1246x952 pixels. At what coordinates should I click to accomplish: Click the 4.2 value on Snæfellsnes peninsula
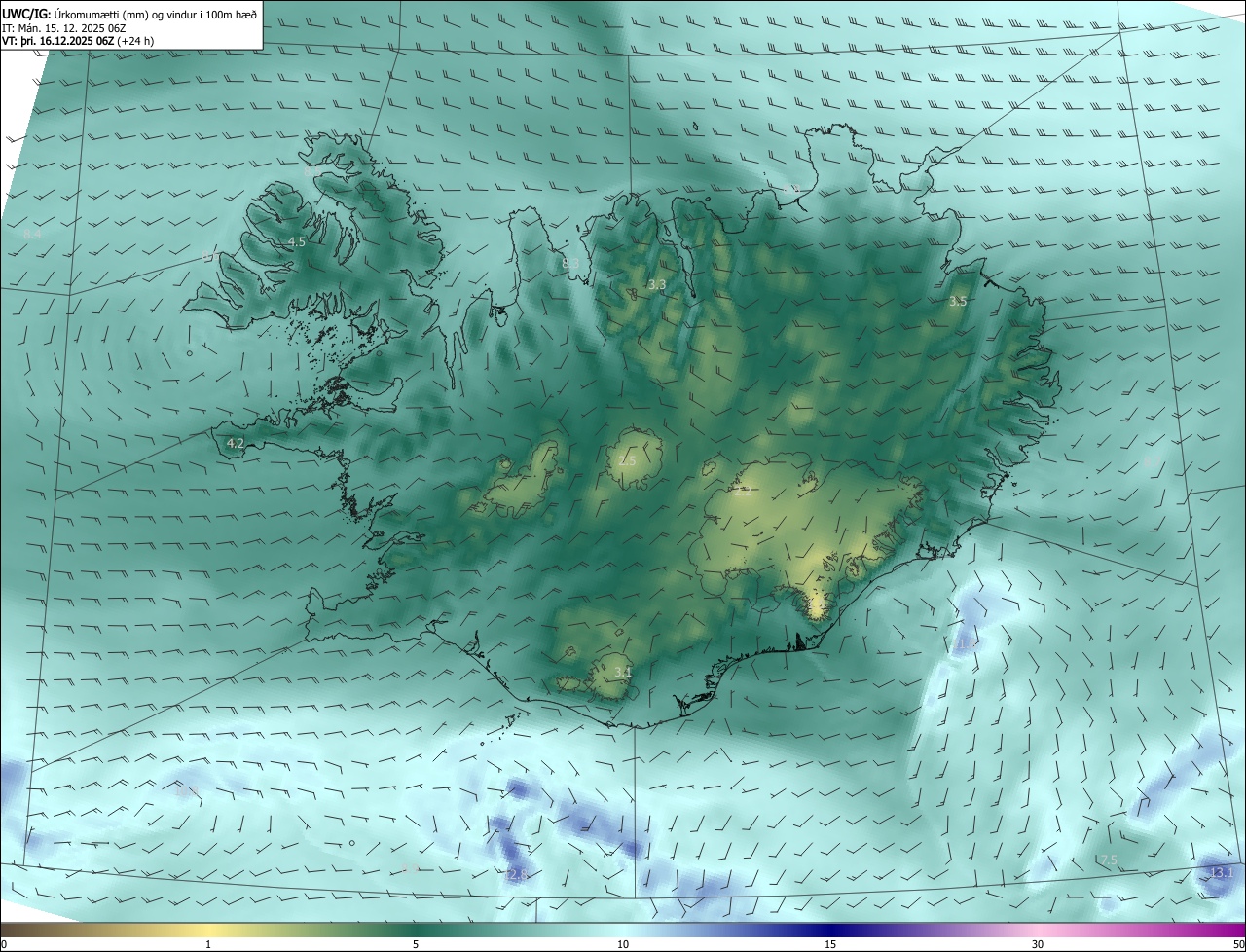tap(235, 443)
